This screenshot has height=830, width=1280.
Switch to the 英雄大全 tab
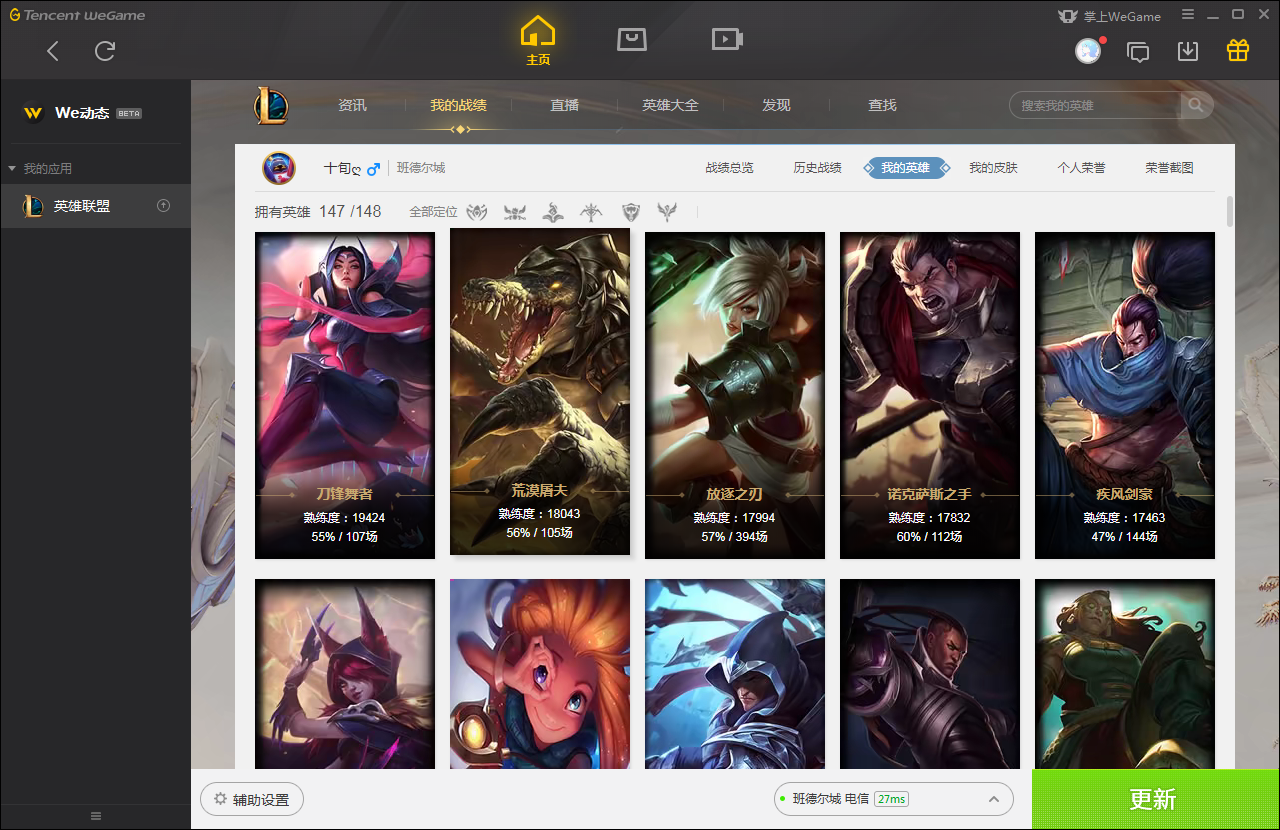tap(670, 105)
